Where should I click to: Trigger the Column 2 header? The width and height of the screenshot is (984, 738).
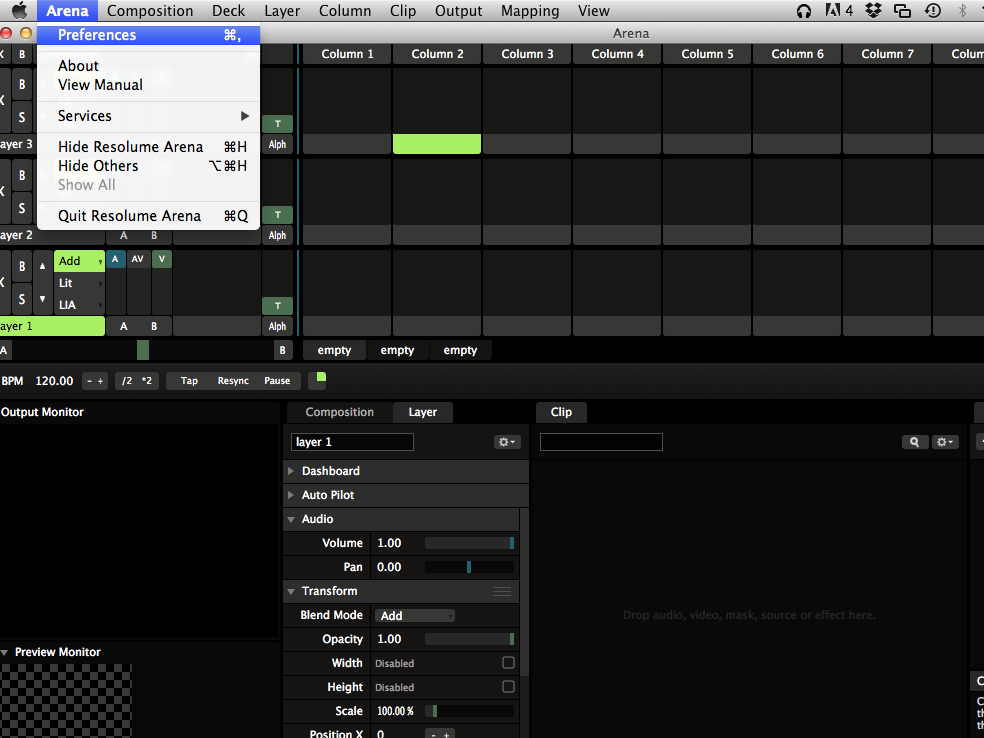coord(437,54)
